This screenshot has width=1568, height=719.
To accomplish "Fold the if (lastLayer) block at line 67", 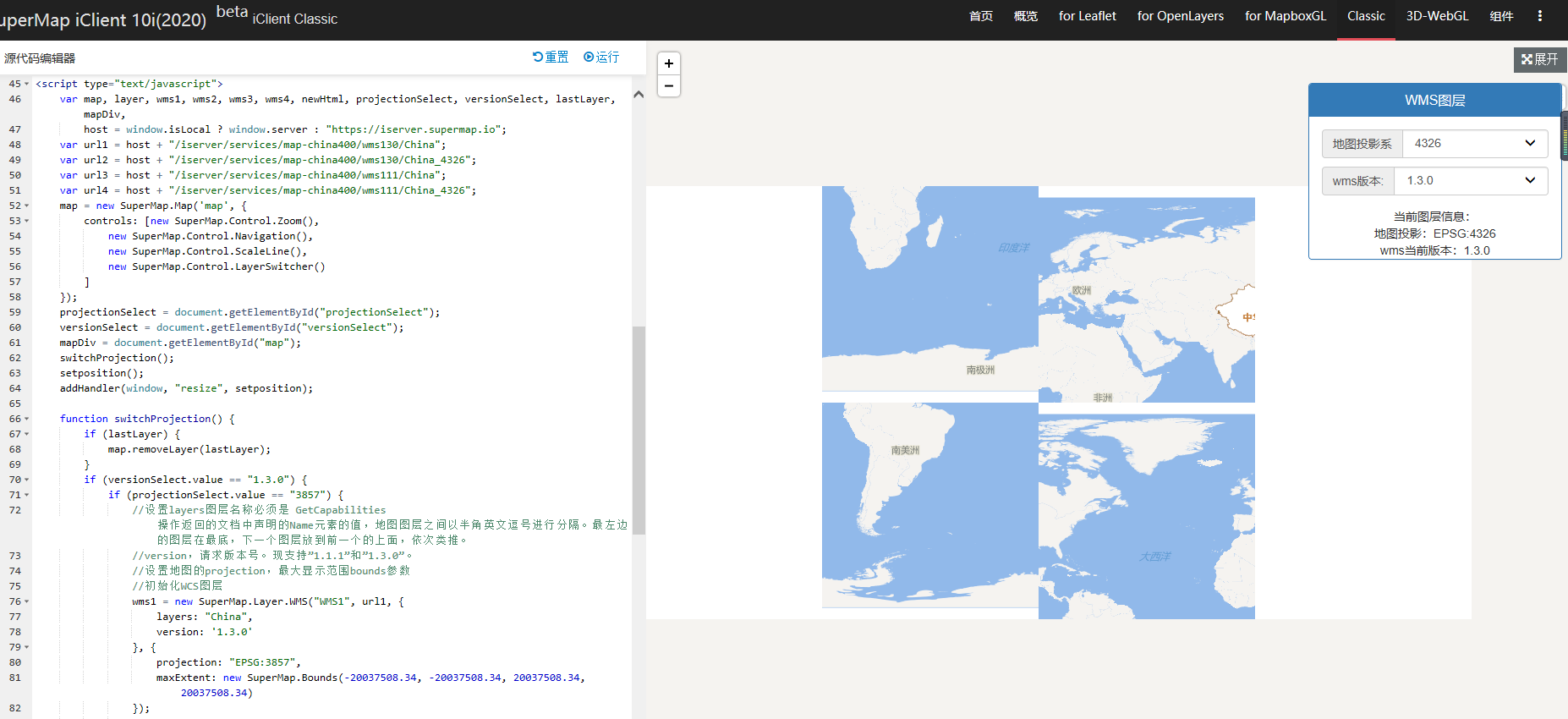I will [27, 434].
